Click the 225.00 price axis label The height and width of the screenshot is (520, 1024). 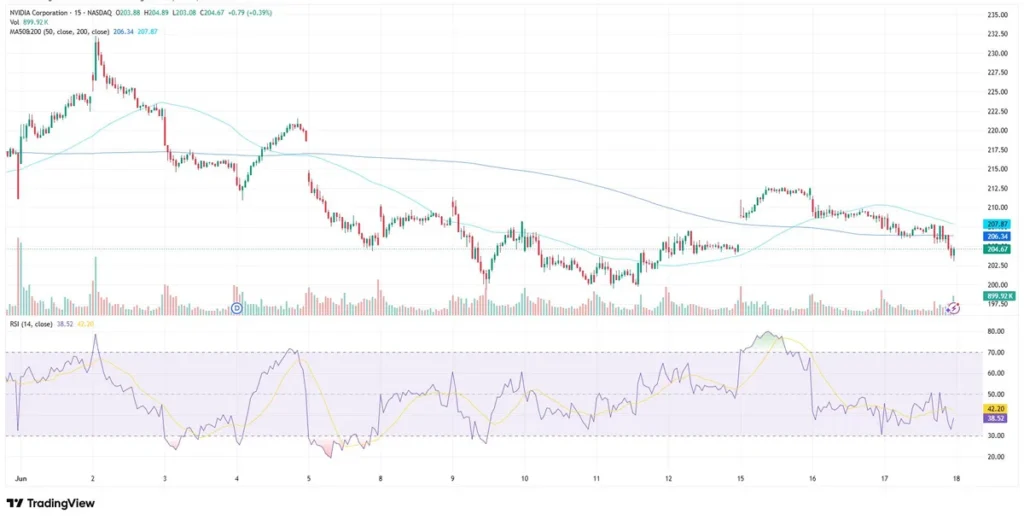click(x=997, y=92)
